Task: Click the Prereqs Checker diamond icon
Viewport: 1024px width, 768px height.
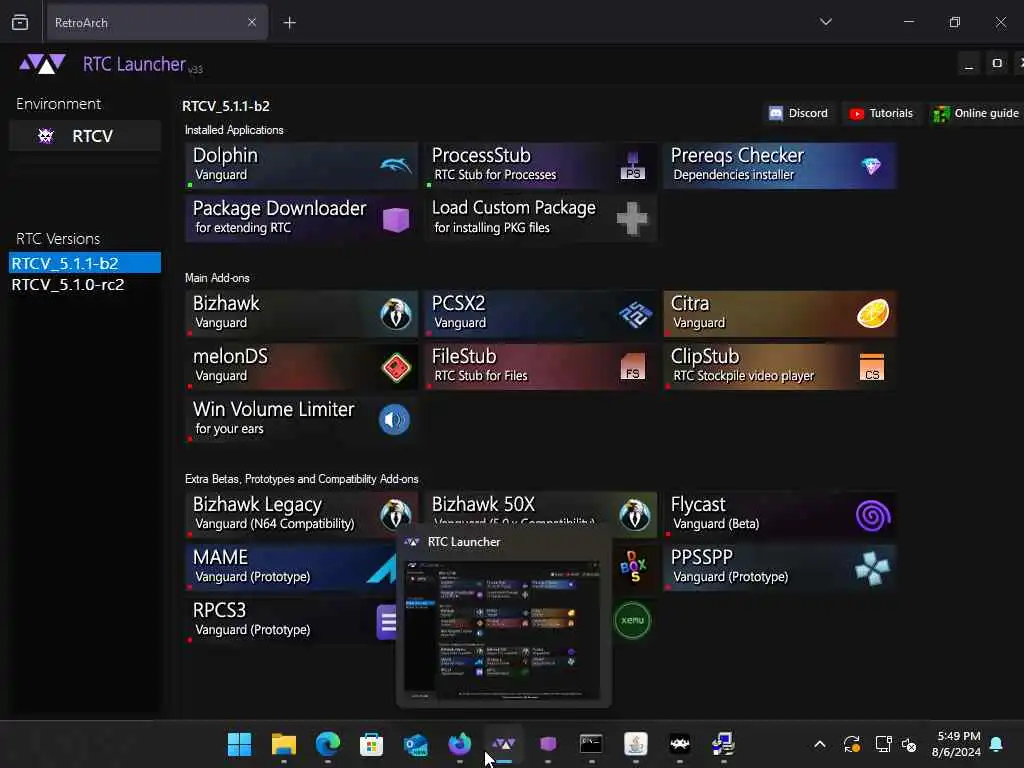Action: pyautogui.click(x=871, y=166)
